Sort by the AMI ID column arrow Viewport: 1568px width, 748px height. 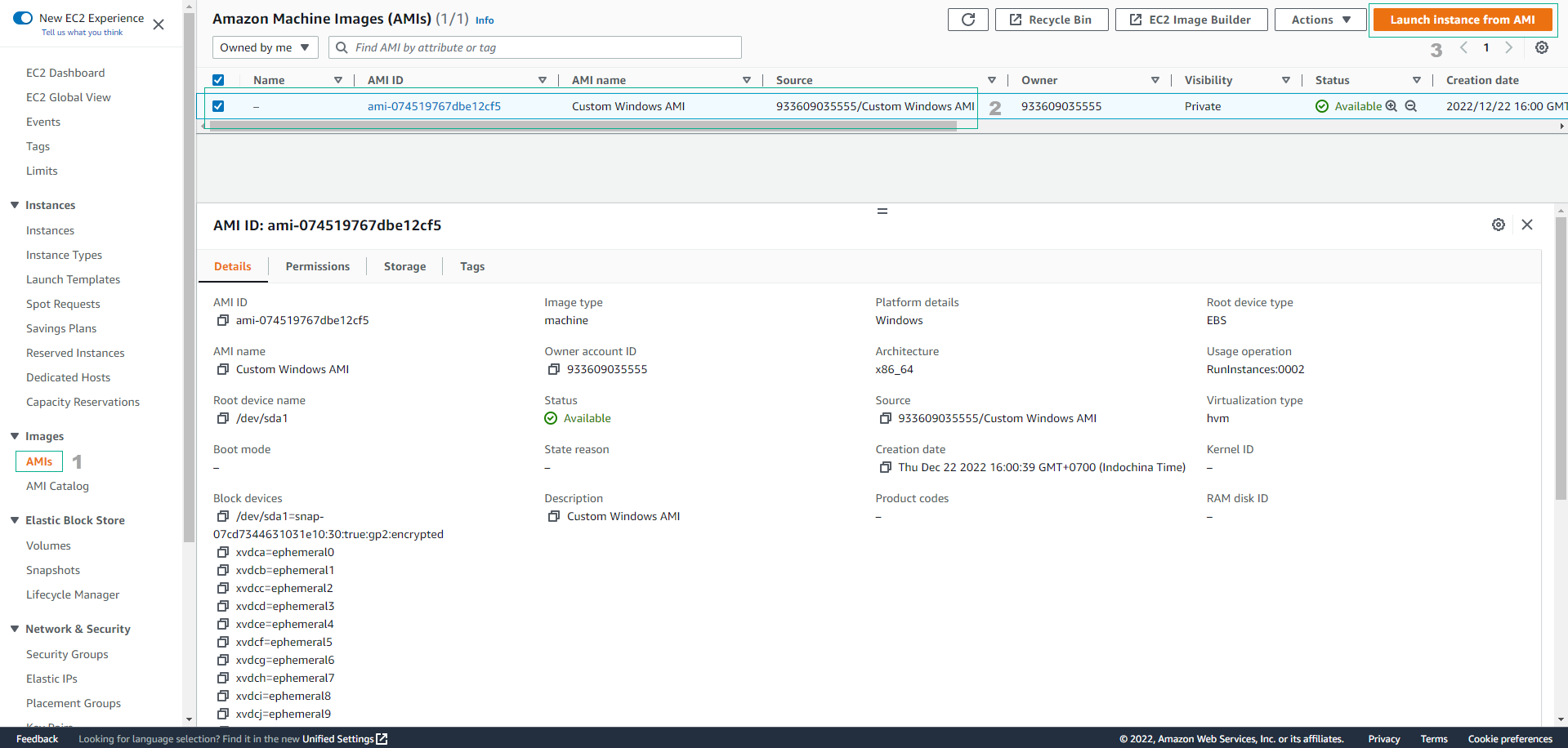click(543, 80)
